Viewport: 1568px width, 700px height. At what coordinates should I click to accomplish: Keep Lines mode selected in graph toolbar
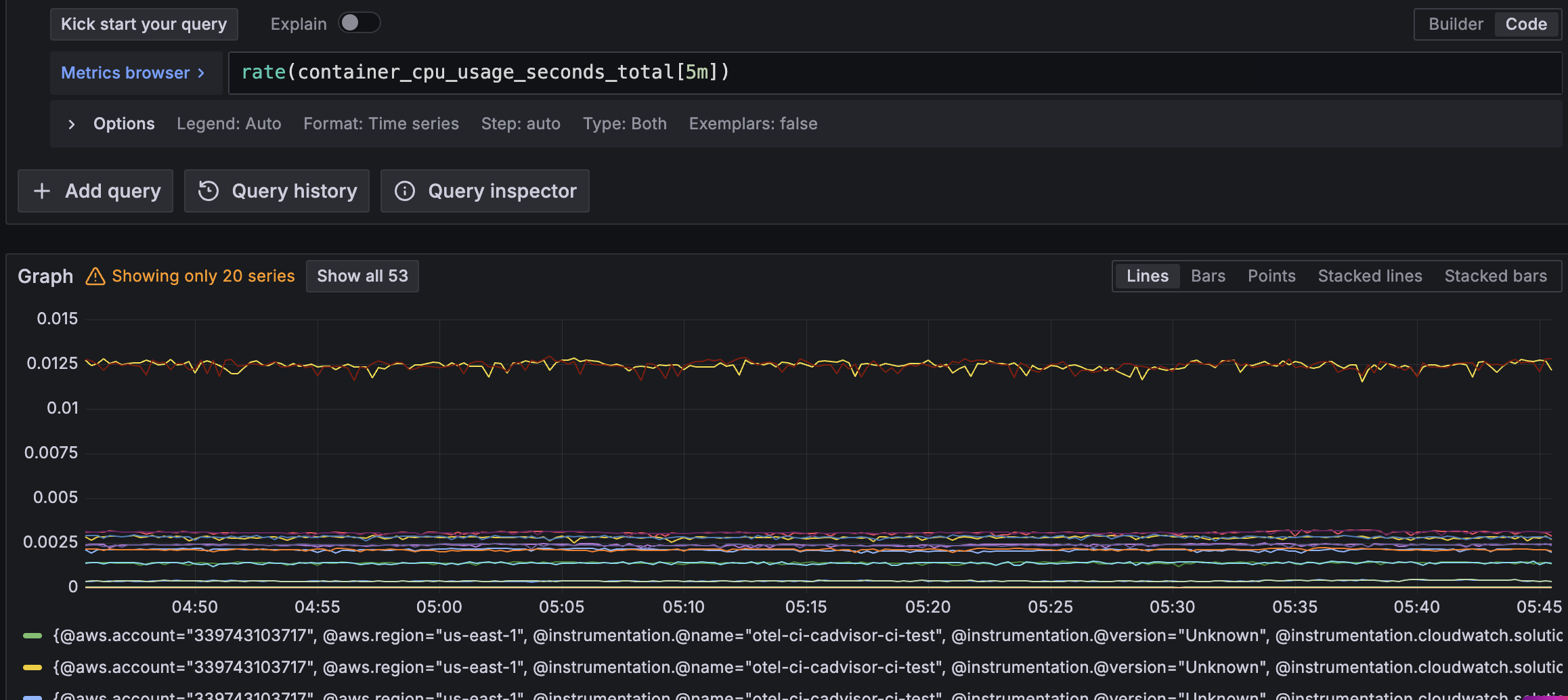pyautogui.click(x=1147, y=276)
